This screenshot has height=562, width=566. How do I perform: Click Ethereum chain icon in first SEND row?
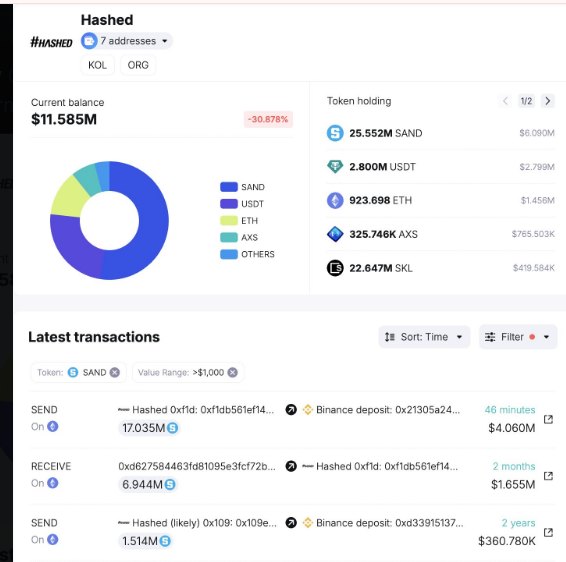[x=53, y=426]
